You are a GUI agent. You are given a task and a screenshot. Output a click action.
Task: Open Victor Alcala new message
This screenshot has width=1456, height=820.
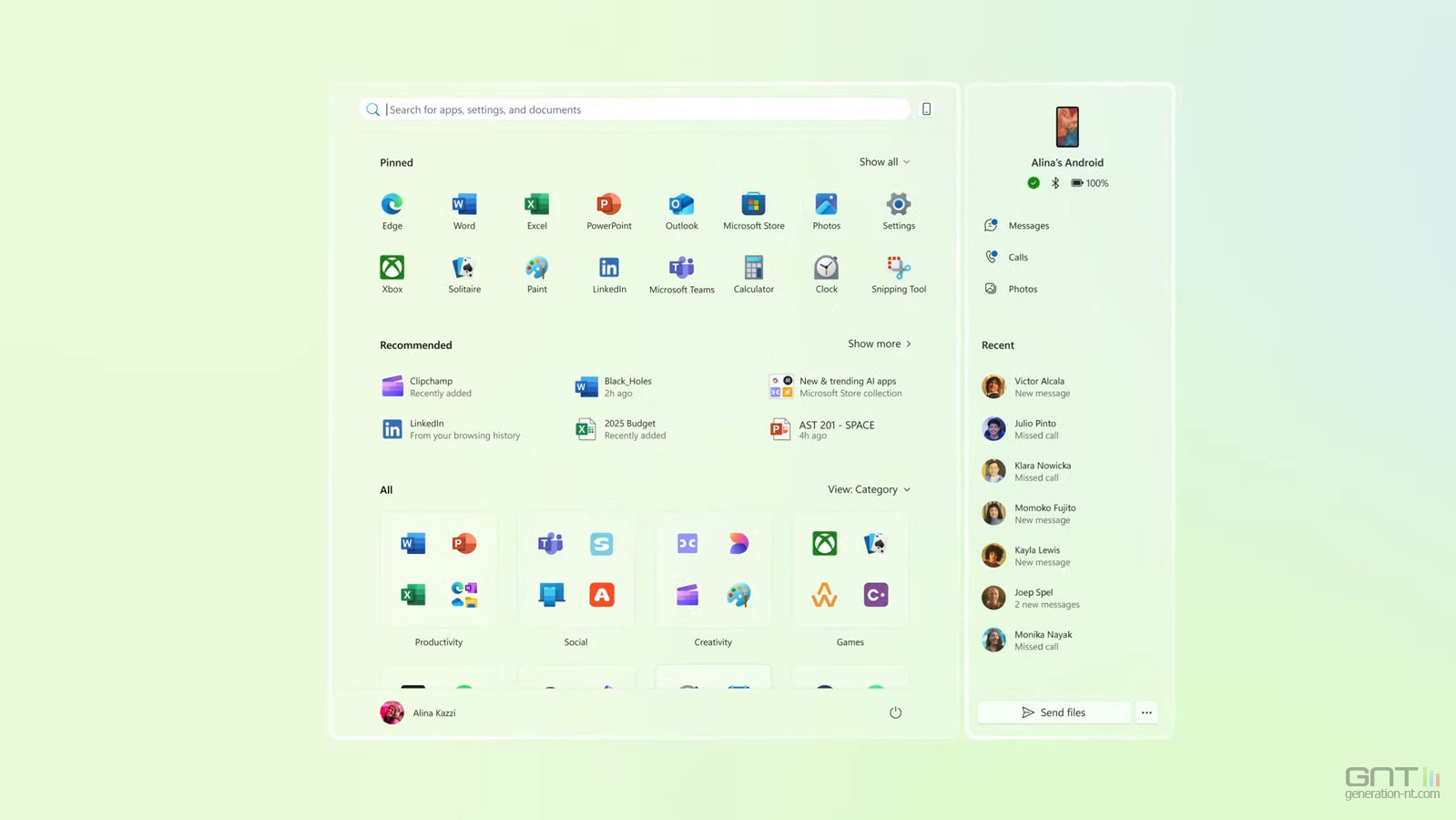(1028, 386)
